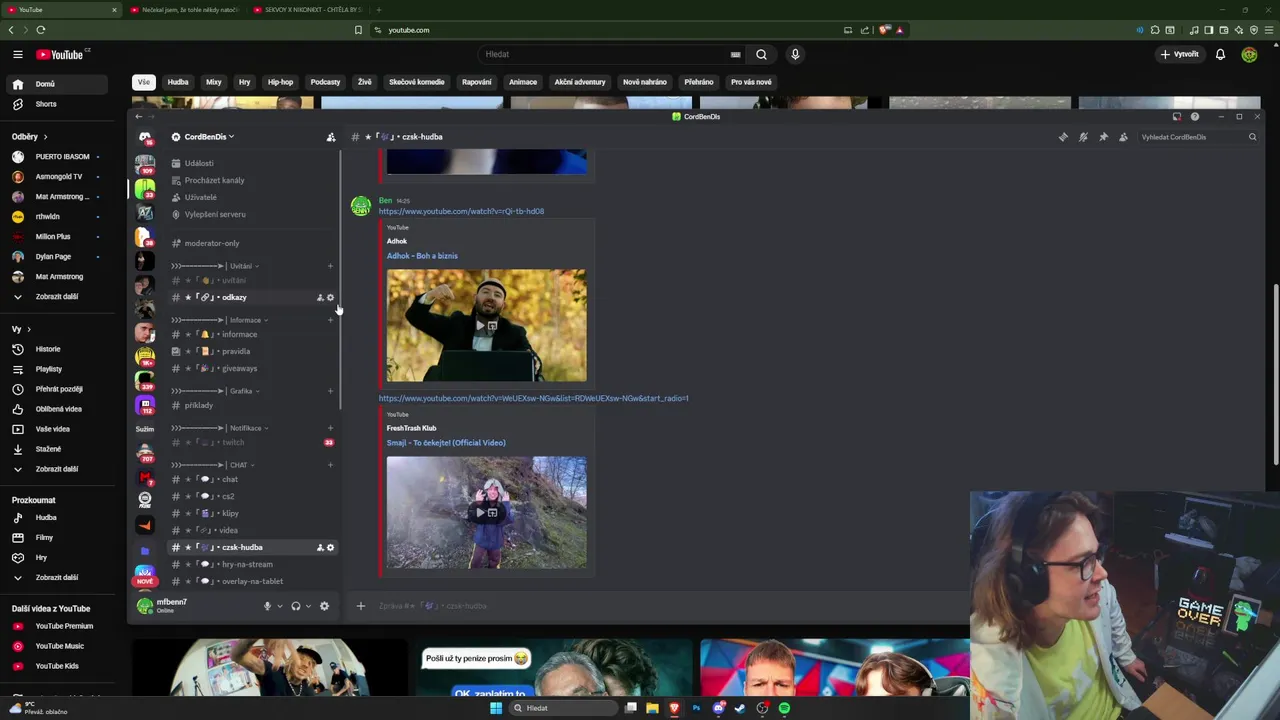Viewport: 1280px width, 720px height.
Task: Add a channel to the Notifikace category
Action: point(331,428)
